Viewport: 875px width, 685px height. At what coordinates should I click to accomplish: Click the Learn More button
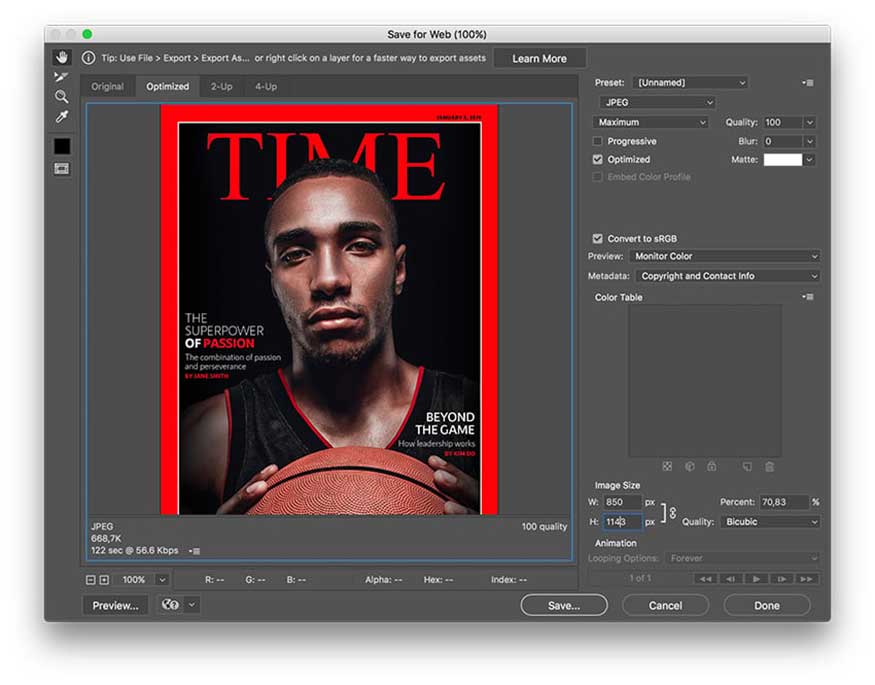[539, 59]
